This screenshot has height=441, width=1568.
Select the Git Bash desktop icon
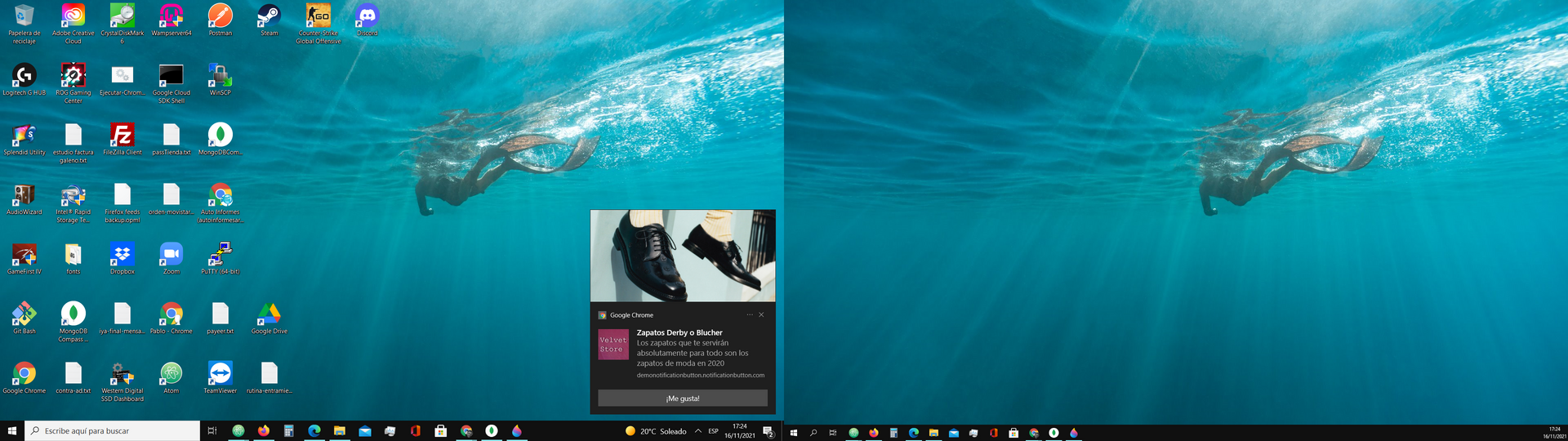coord(24,317)
